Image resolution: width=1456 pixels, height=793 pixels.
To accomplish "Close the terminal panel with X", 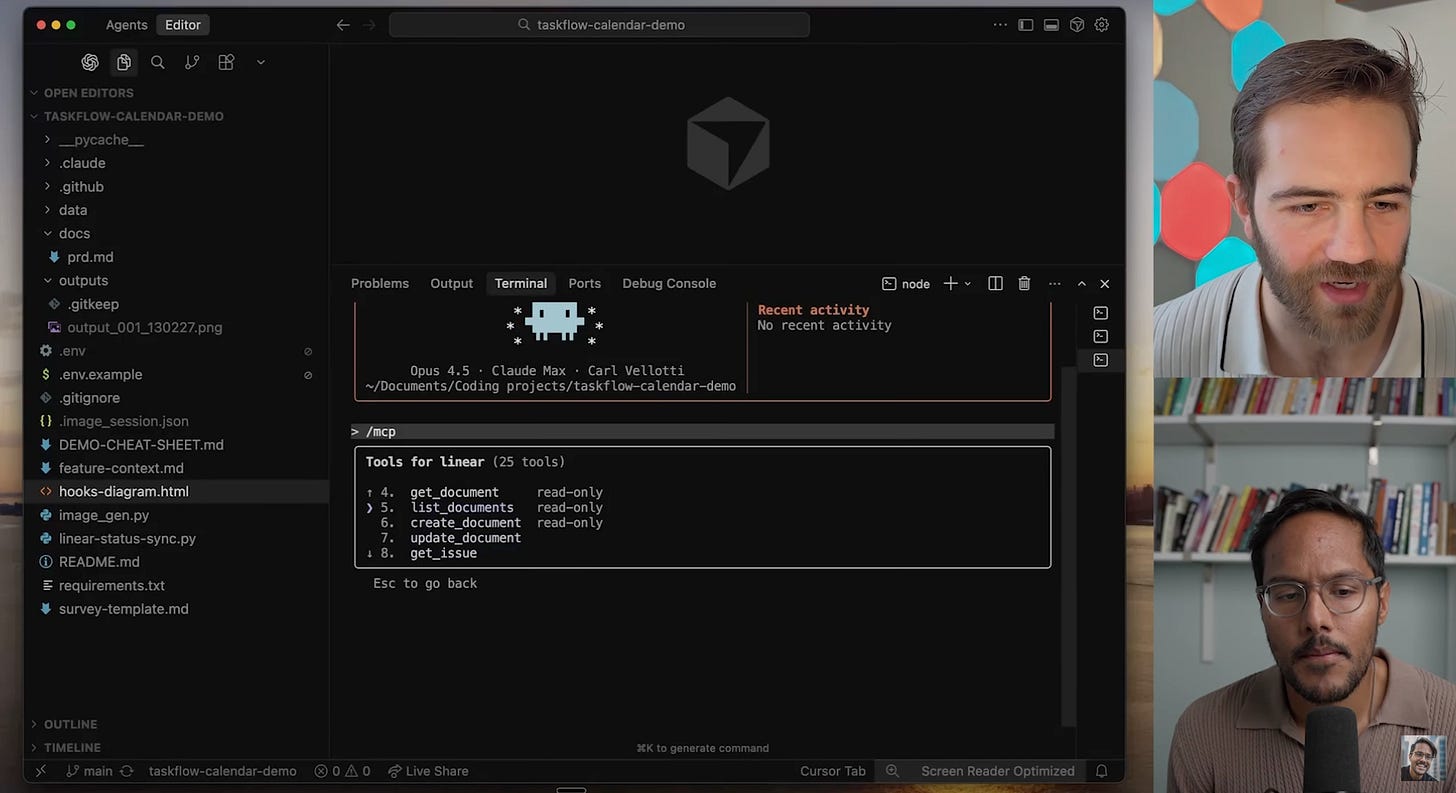I will click(x=1105, y=284).
